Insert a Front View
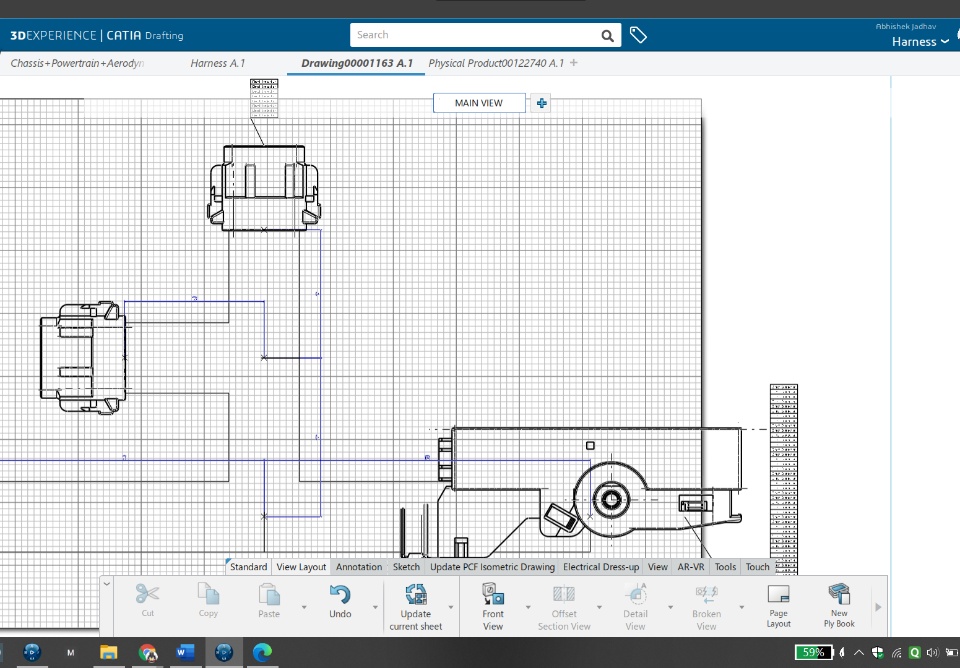Image resolution: width=960 pixels, height=668 pixels. (493, 594)
